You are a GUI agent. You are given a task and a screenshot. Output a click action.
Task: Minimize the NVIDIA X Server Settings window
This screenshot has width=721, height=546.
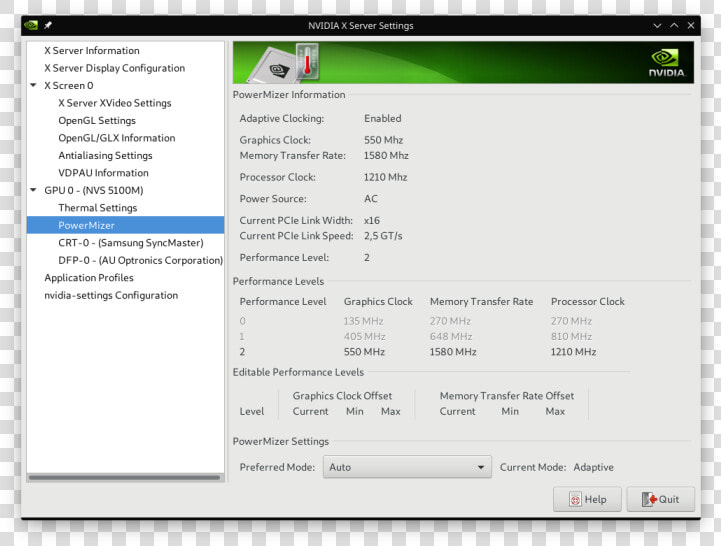coord(657,26)
